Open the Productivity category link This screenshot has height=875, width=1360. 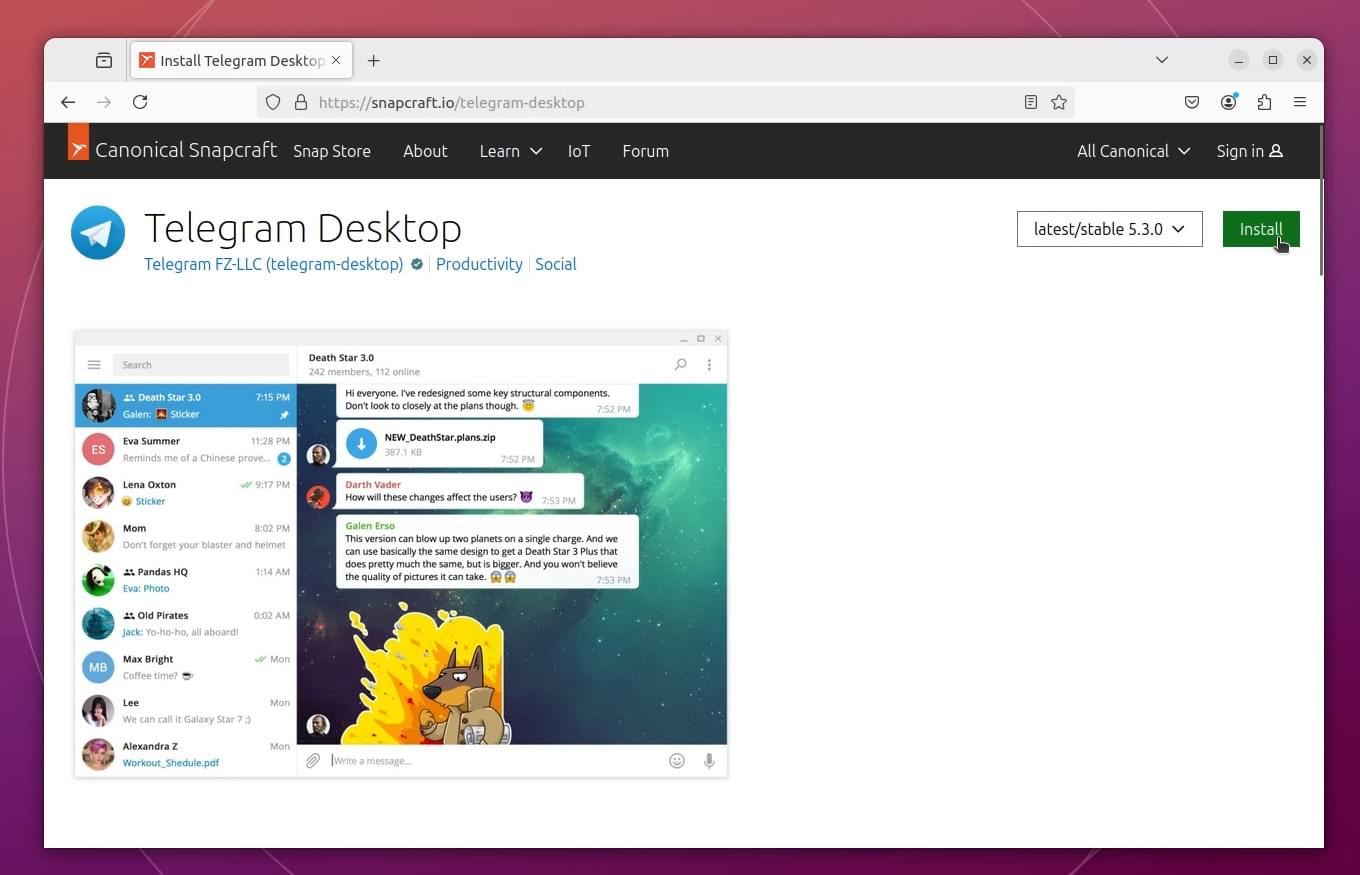pos(479,264)
